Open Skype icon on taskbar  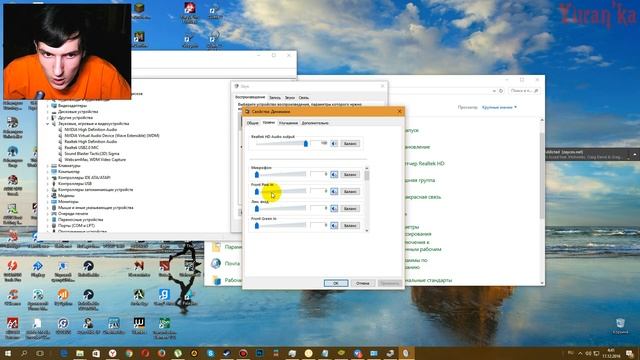tap(211, 353)
